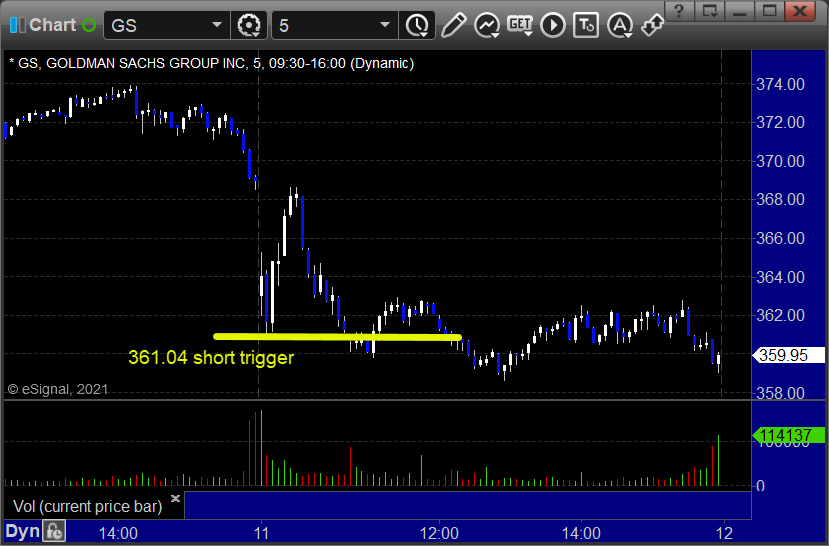Click the 359.95 current price marker
This screenshot has width=829, height=546.
coord(788,355)
